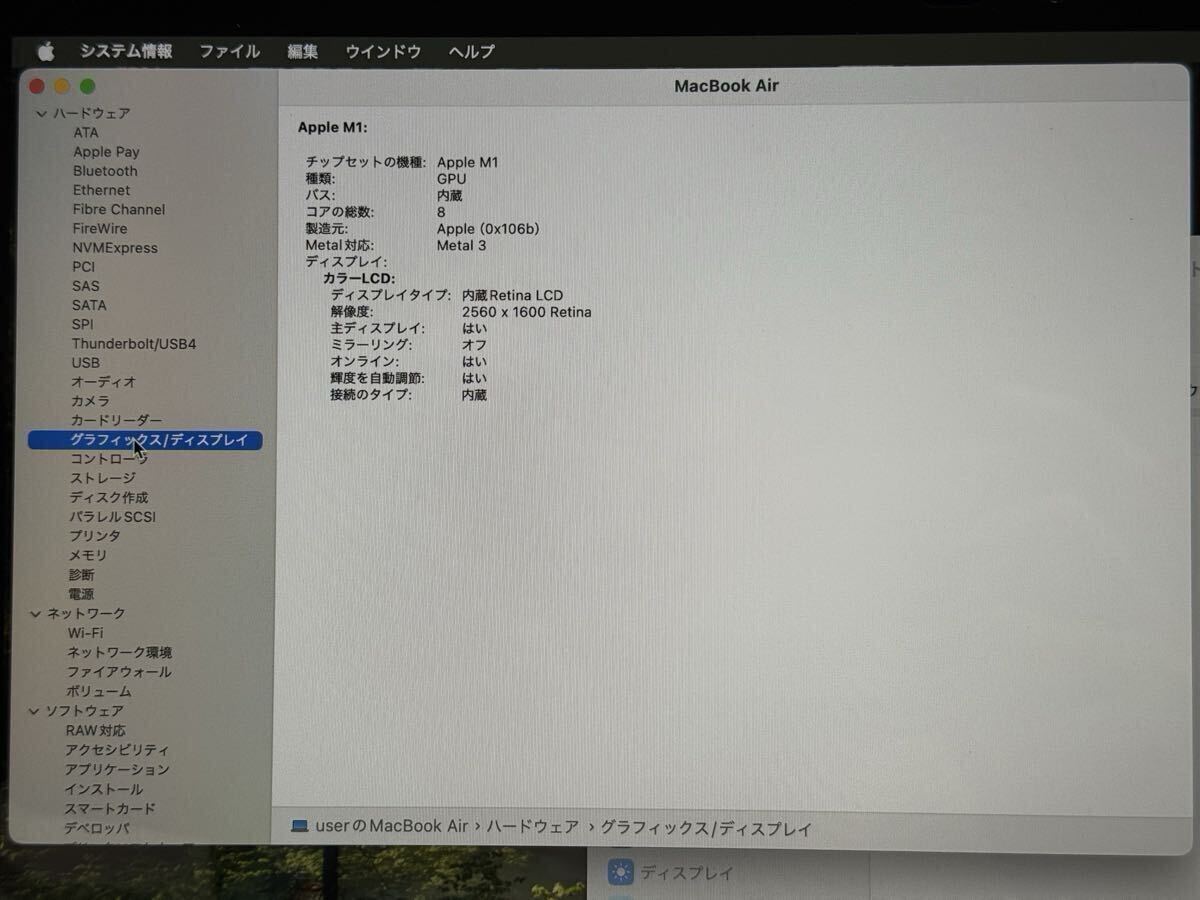Select USB in the sidebar

(x=85, y=363)
